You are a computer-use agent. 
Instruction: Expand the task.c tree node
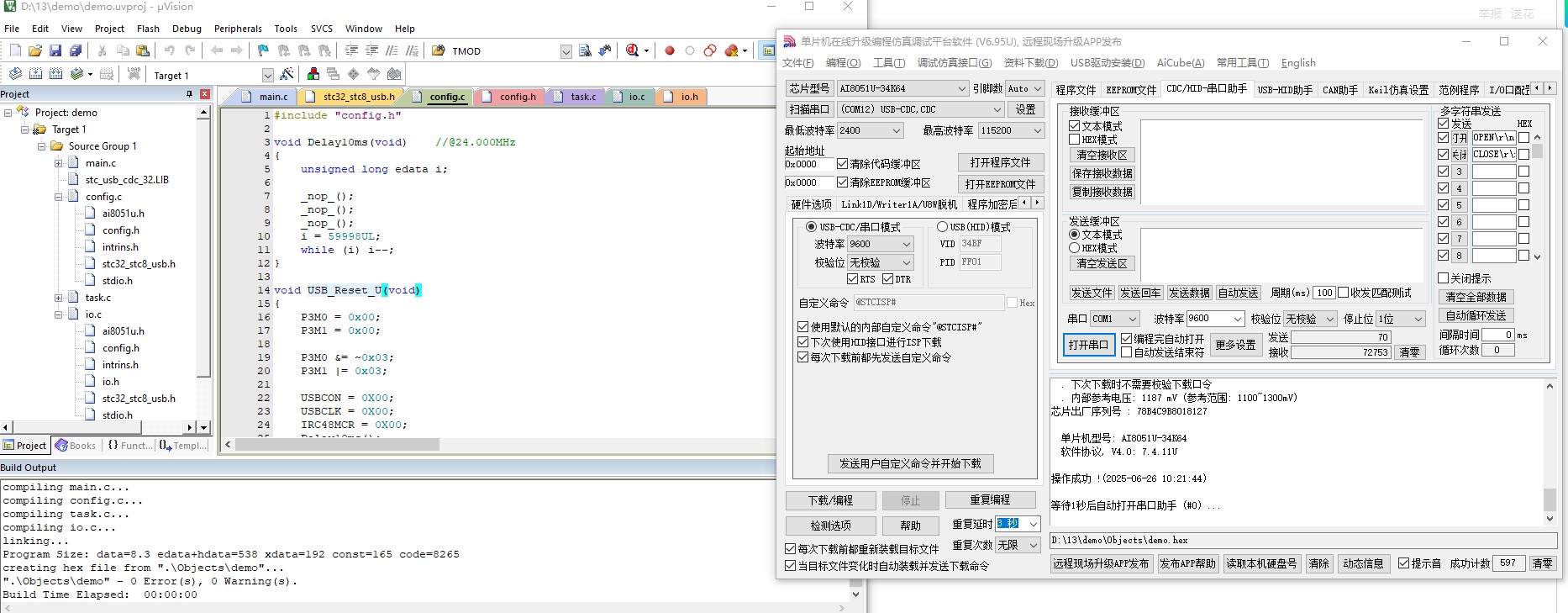click(58, 298)
